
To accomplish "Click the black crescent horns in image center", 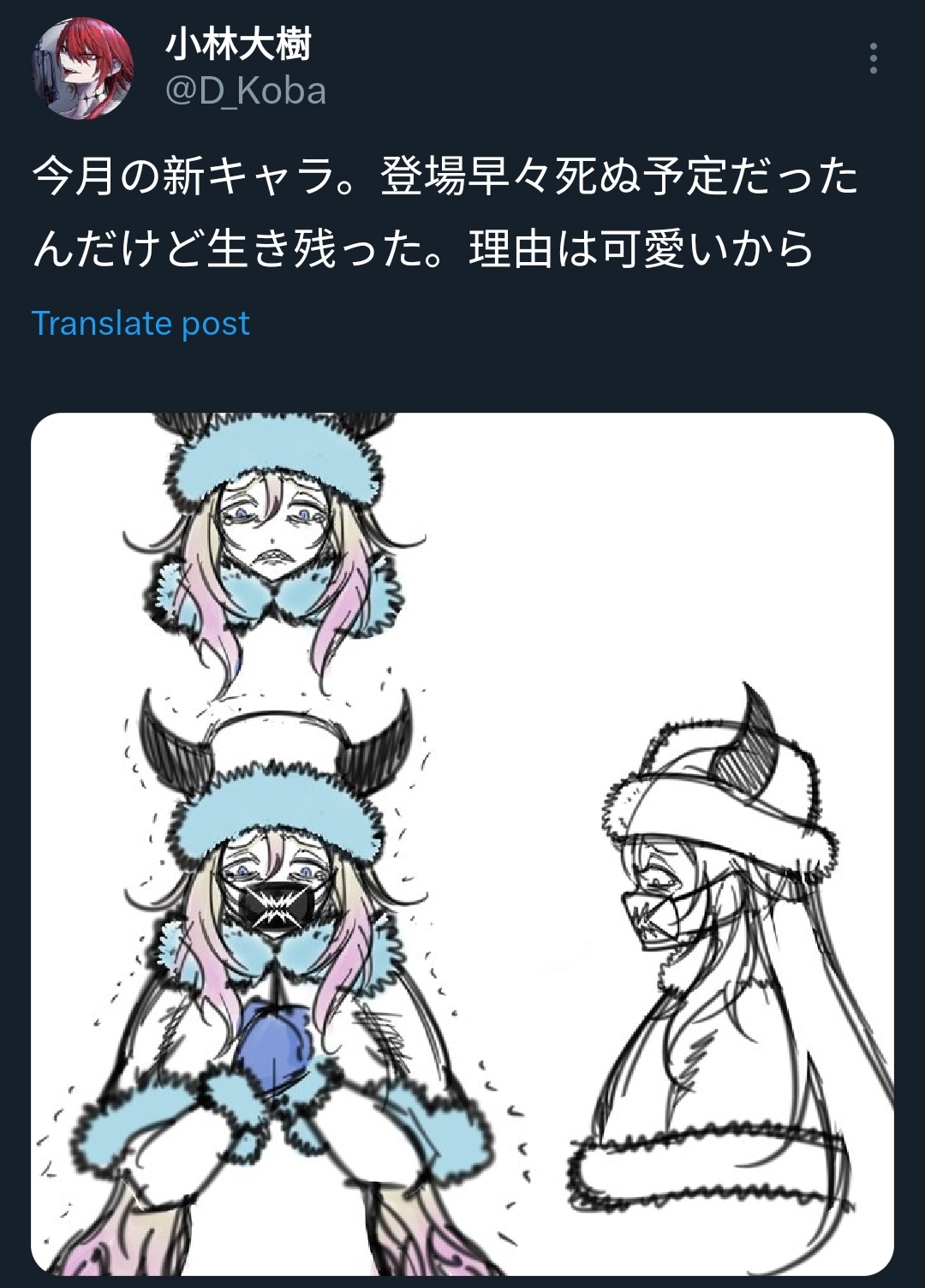I will pos(276,742).
